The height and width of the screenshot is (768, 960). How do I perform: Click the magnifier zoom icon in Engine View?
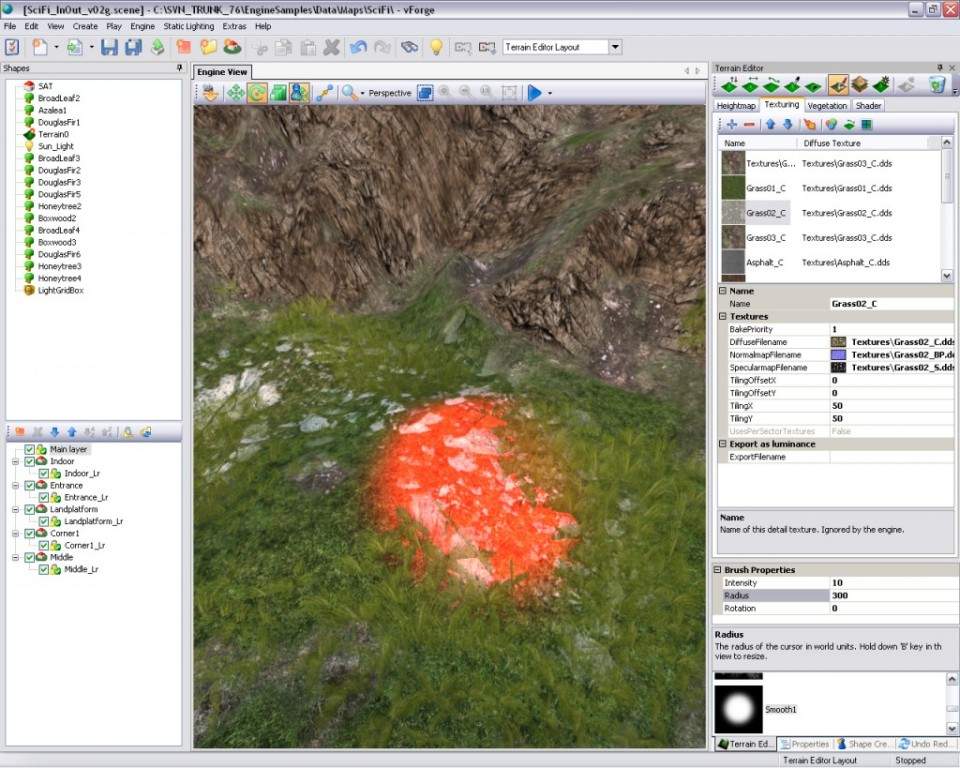[x=349, y=93]
